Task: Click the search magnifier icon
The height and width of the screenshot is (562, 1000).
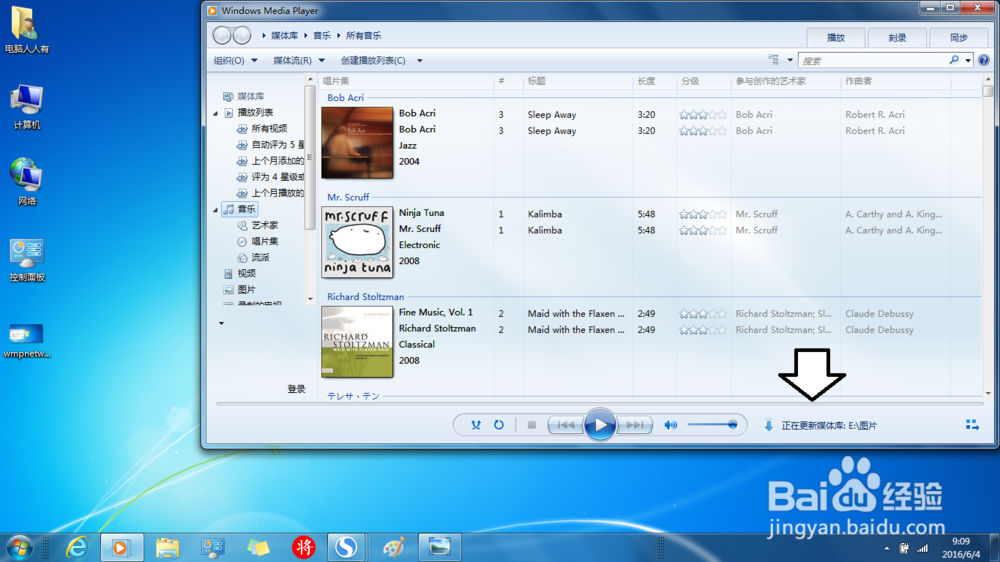Action: tap(954, 60)
